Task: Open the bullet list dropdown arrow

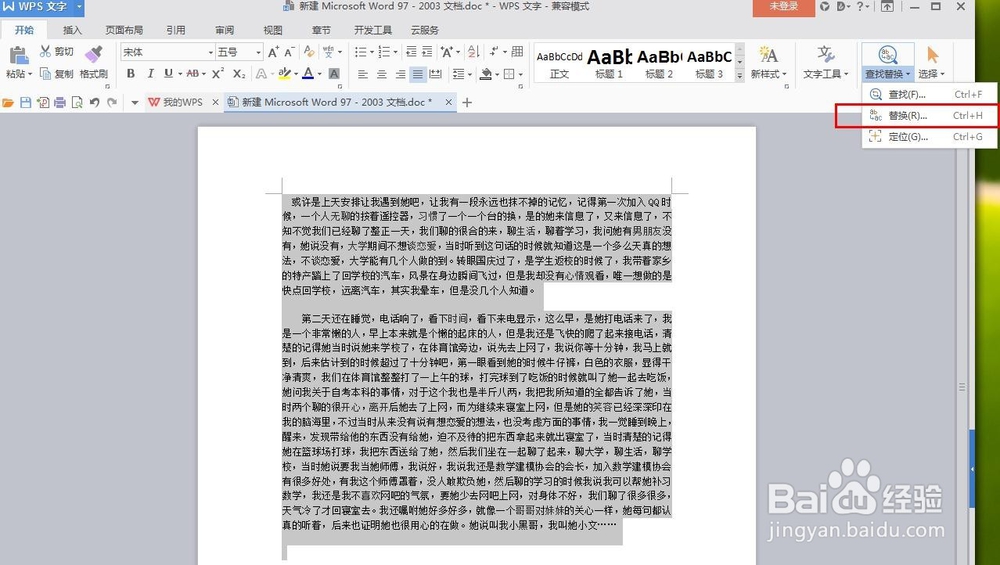Action: tap(372, 52)
